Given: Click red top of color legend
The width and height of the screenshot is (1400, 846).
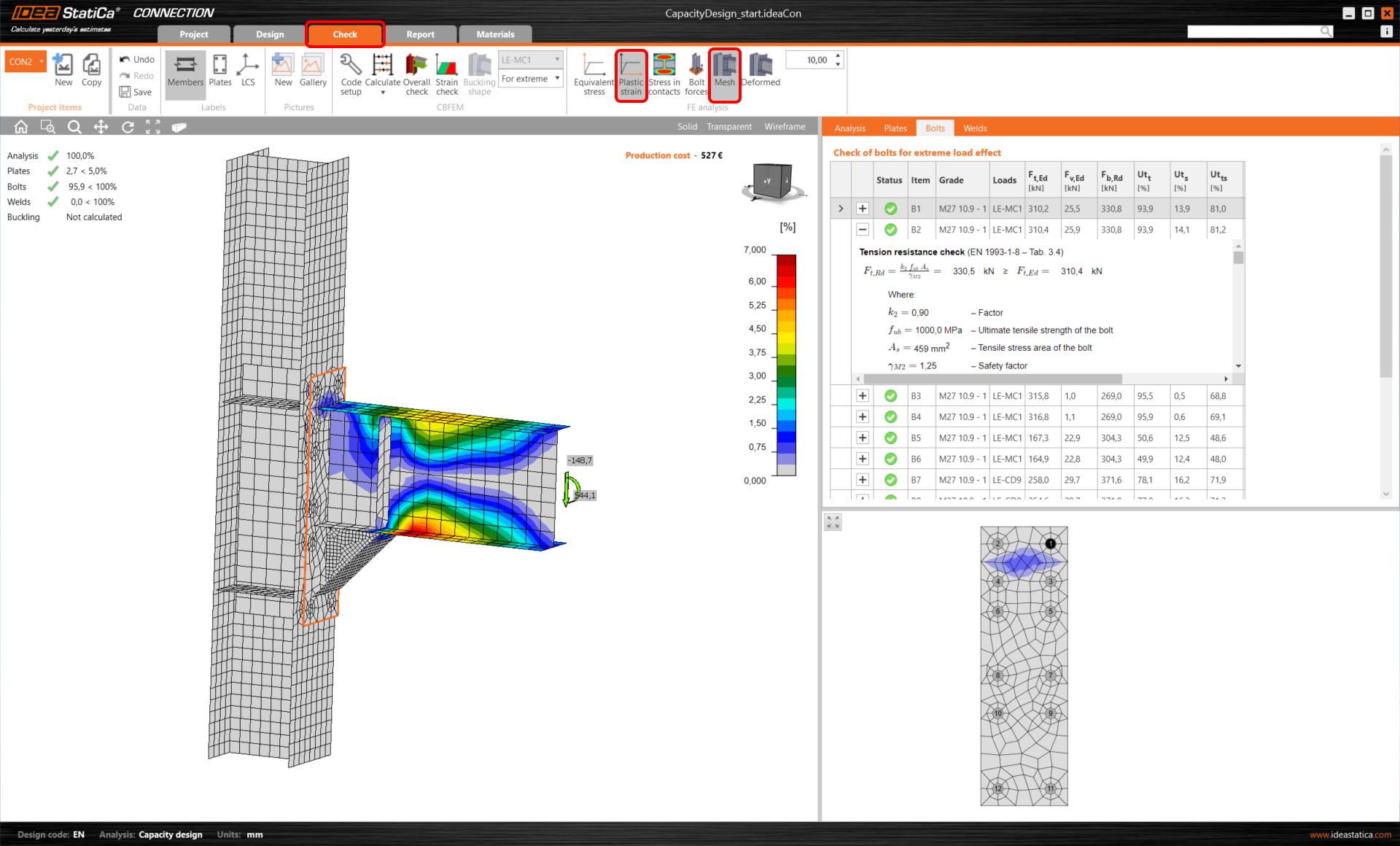Looking at the screenshot, I should pos(785,260).
